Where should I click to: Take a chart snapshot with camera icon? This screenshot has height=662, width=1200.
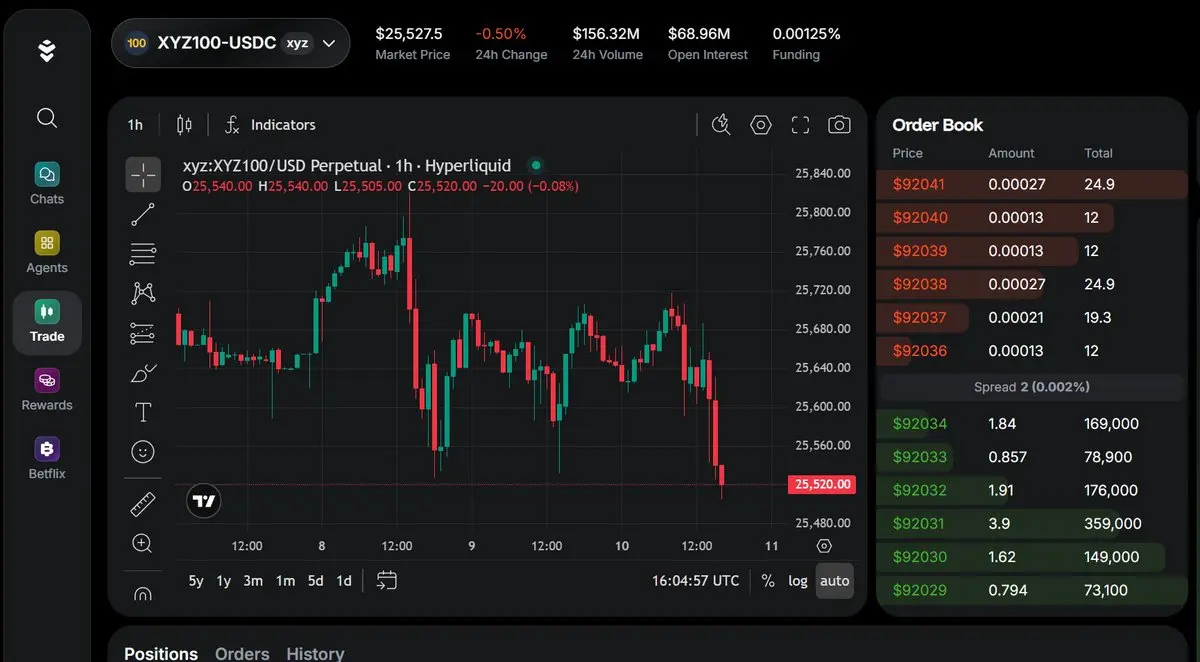coord(839,125)
